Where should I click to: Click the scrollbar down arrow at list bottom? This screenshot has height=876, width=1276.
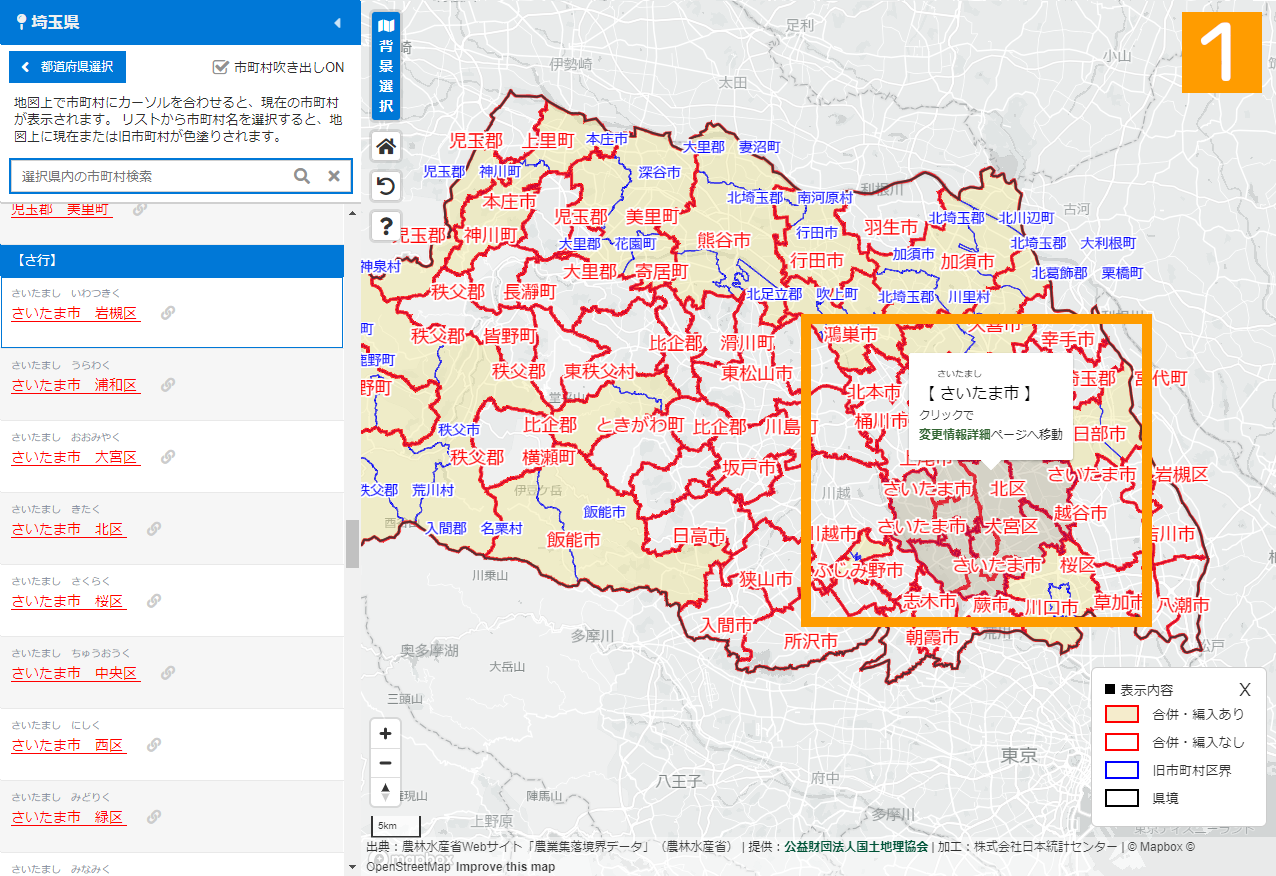352,867
